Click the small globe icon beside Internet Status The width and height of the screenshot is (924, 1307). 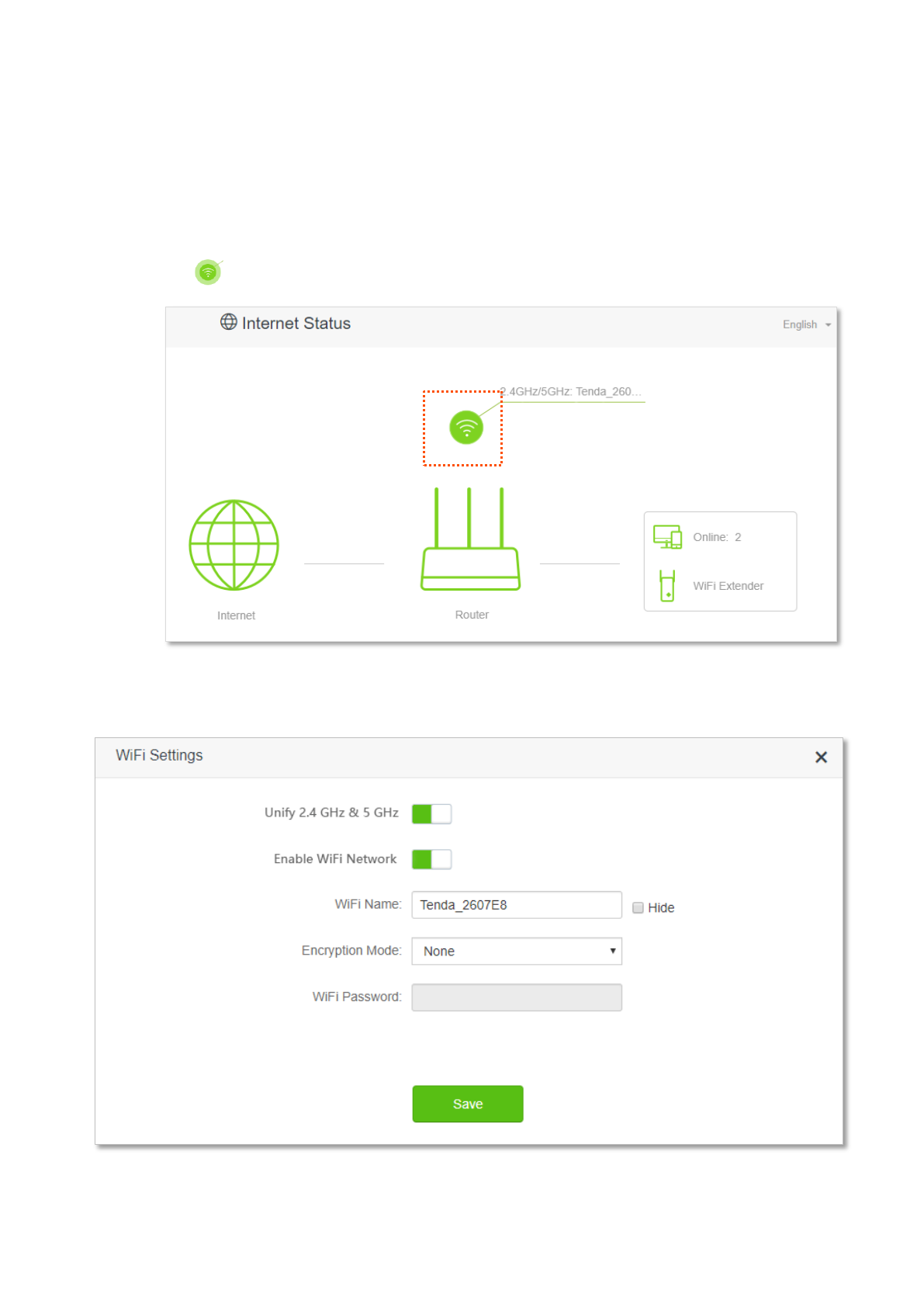coord(229,322)
